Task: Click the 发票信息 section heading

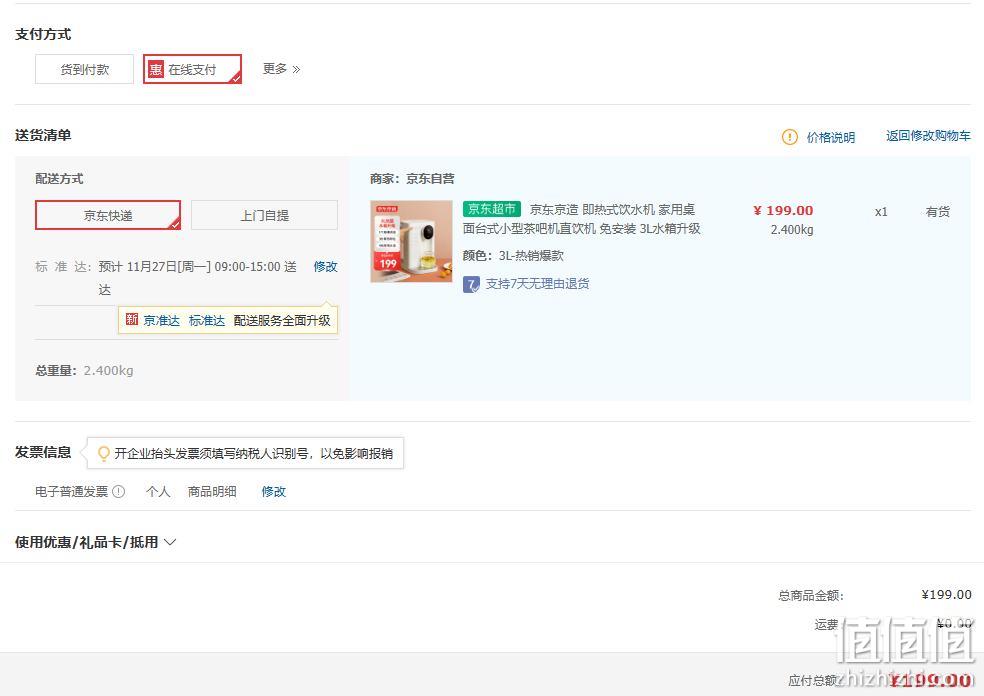Action: pyautogui.click(x=43, y=452)
